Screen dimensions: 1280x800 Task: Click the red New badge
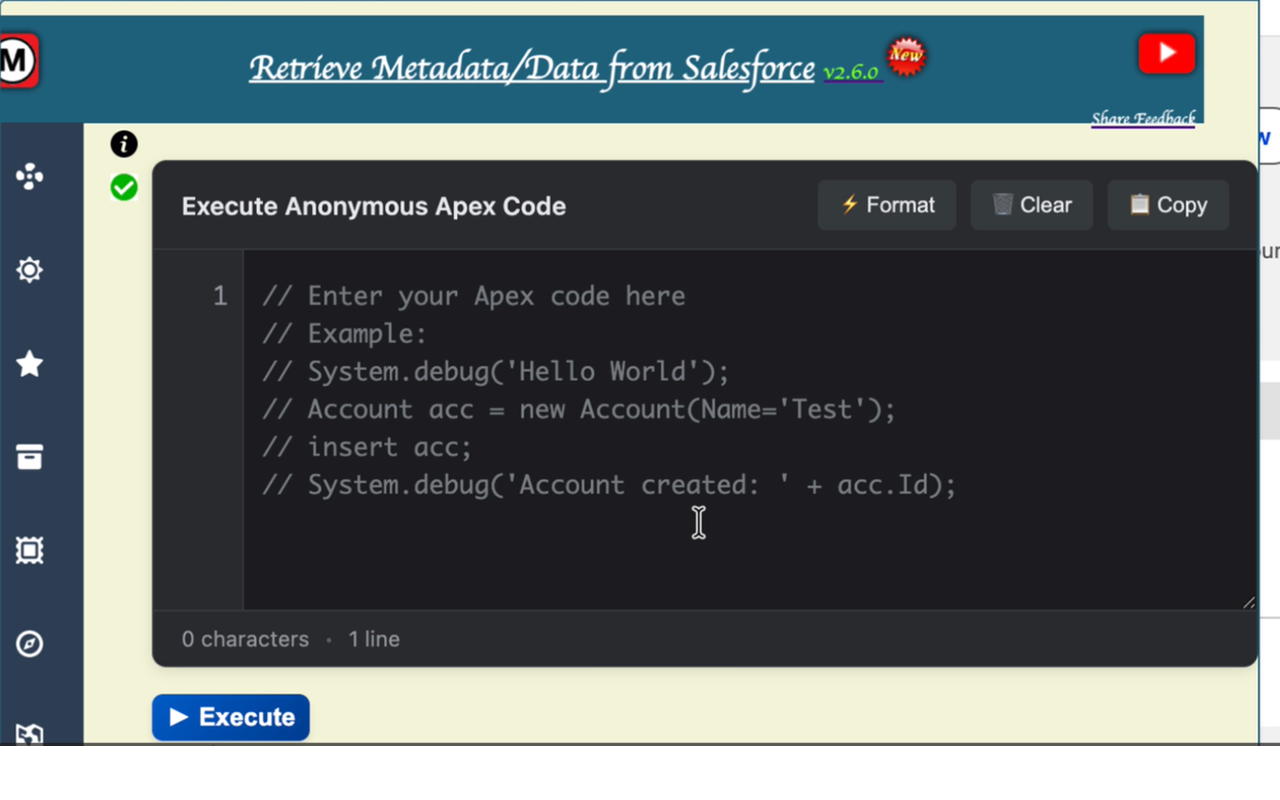click(x=906, y=56)
